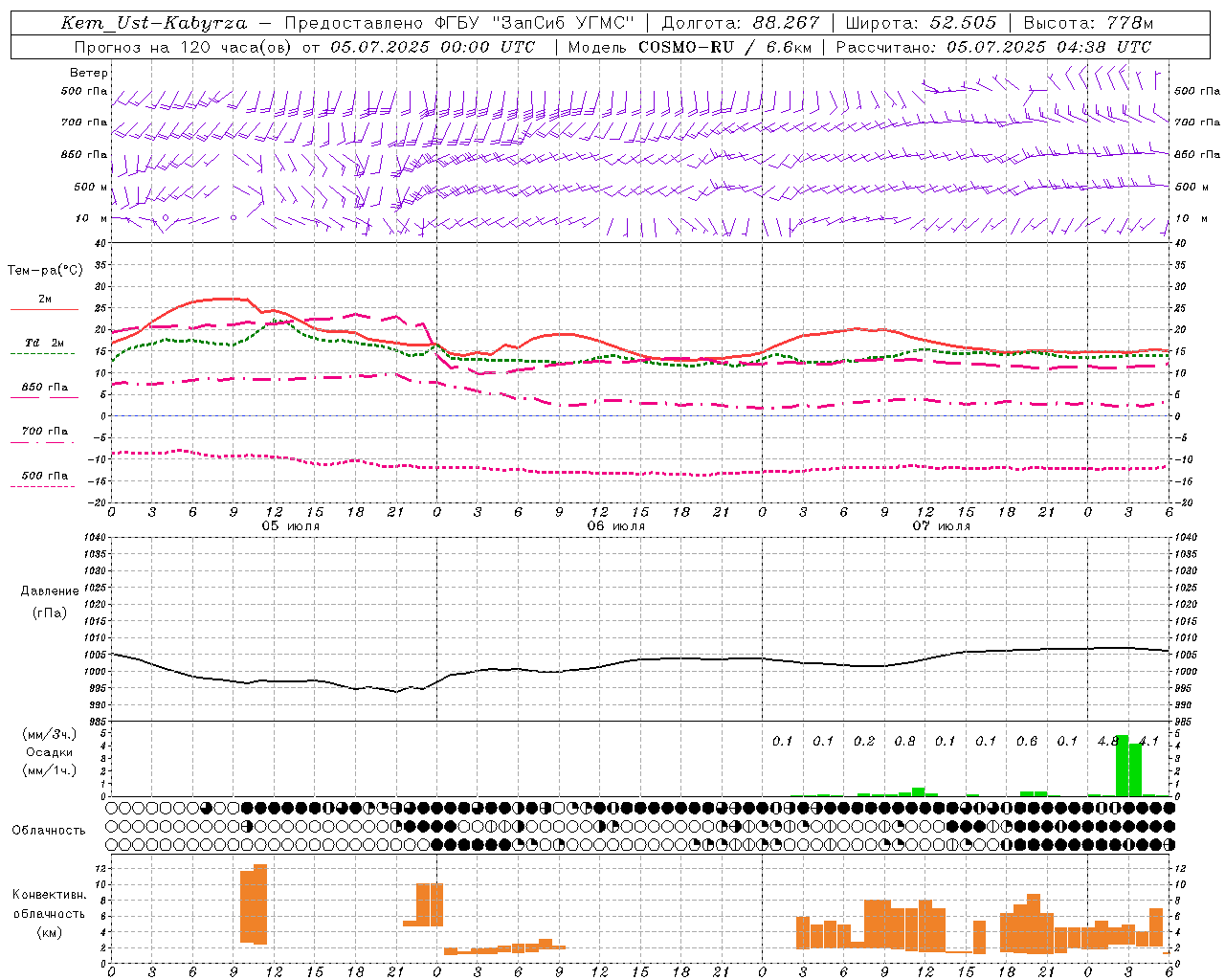Click the Осадки precipitation label
The image size is (1225, 980).
[50, 752]
